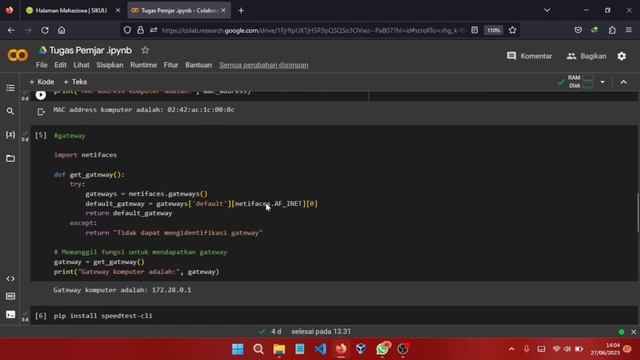Open RAM and Disk connection dropdown arrow

click(x=602, y=82)
